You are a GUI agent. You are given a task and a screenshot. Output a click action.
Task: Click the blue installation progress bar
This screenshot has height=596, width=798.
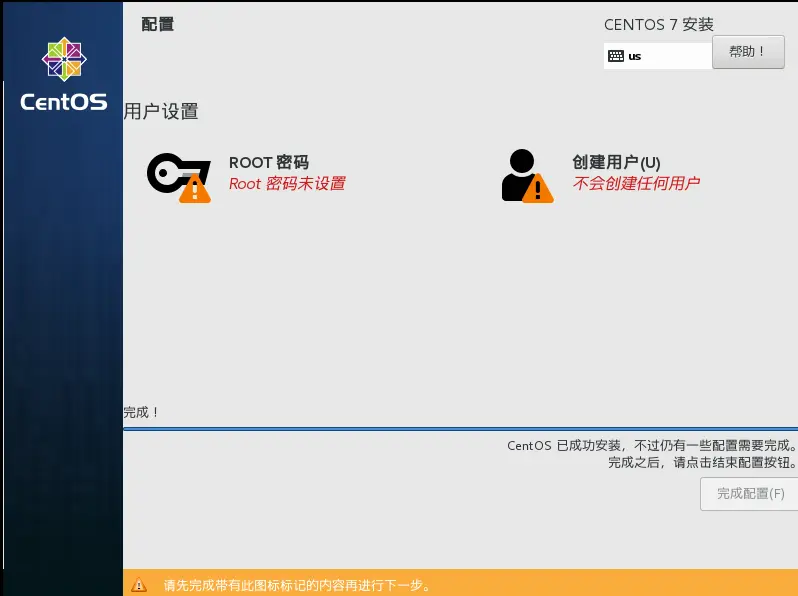click(460, 429)
